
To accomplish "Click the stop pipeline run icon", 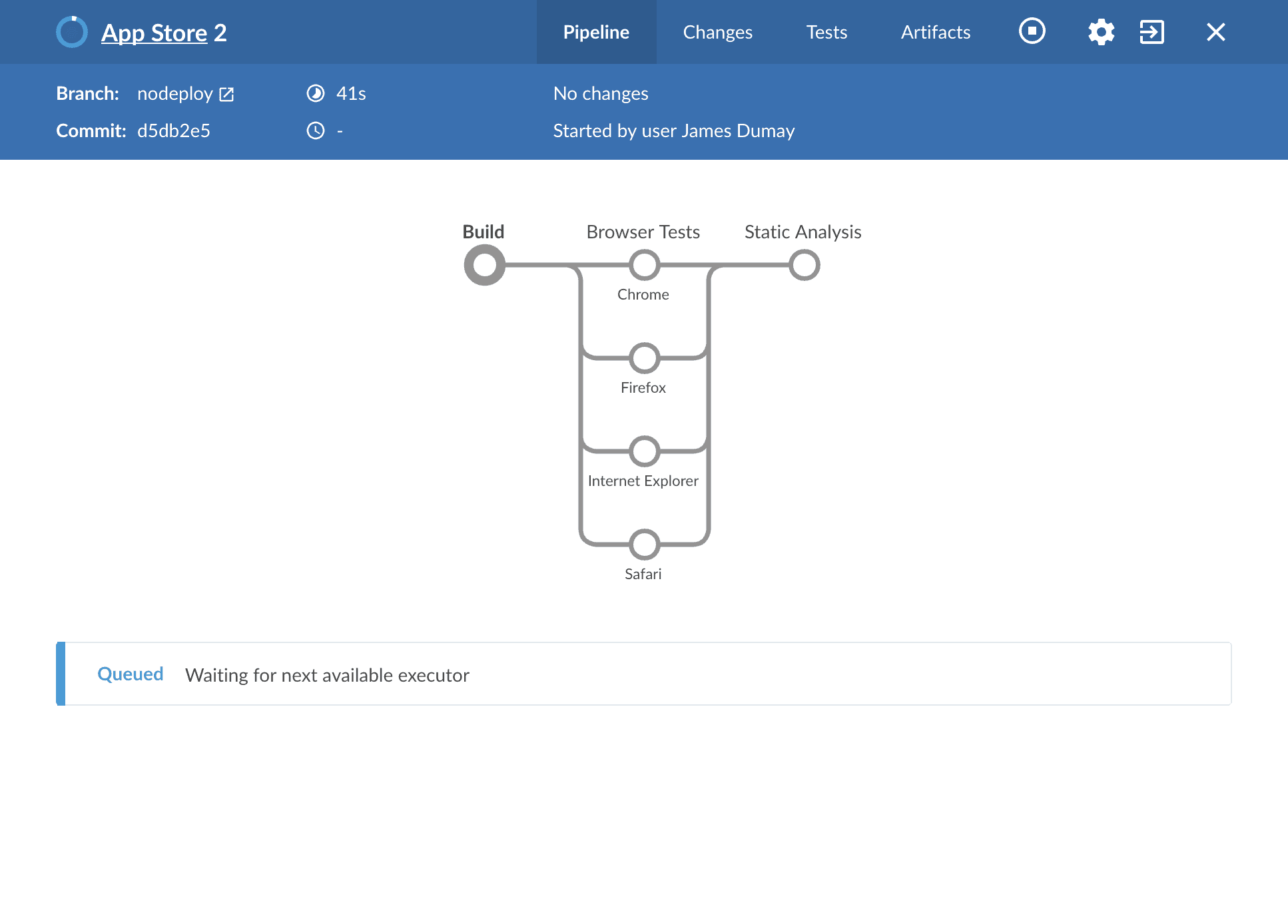I will point(1032,31).
